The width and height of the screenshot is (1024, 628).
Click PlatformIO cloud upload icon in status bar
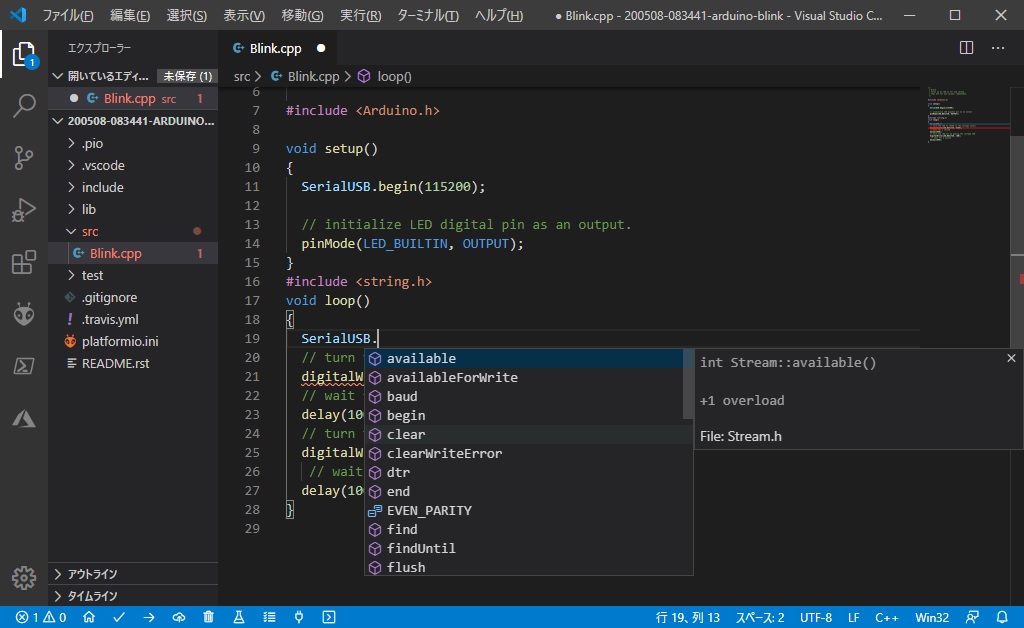(x=179, y=618)
